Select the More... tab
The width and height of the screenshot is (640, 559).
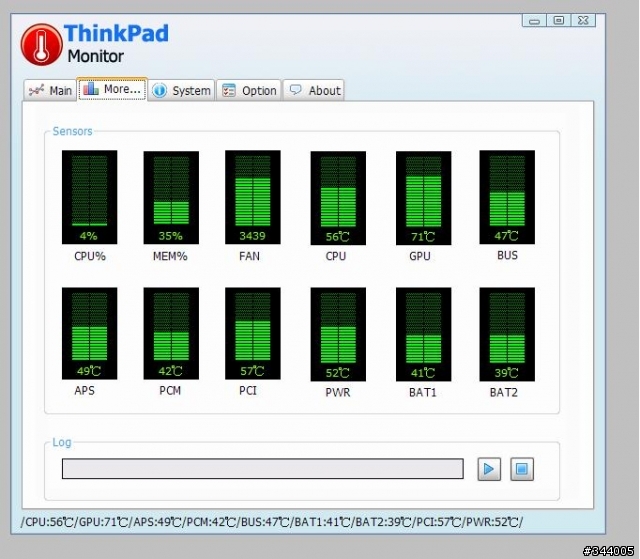tap(112, 89)
